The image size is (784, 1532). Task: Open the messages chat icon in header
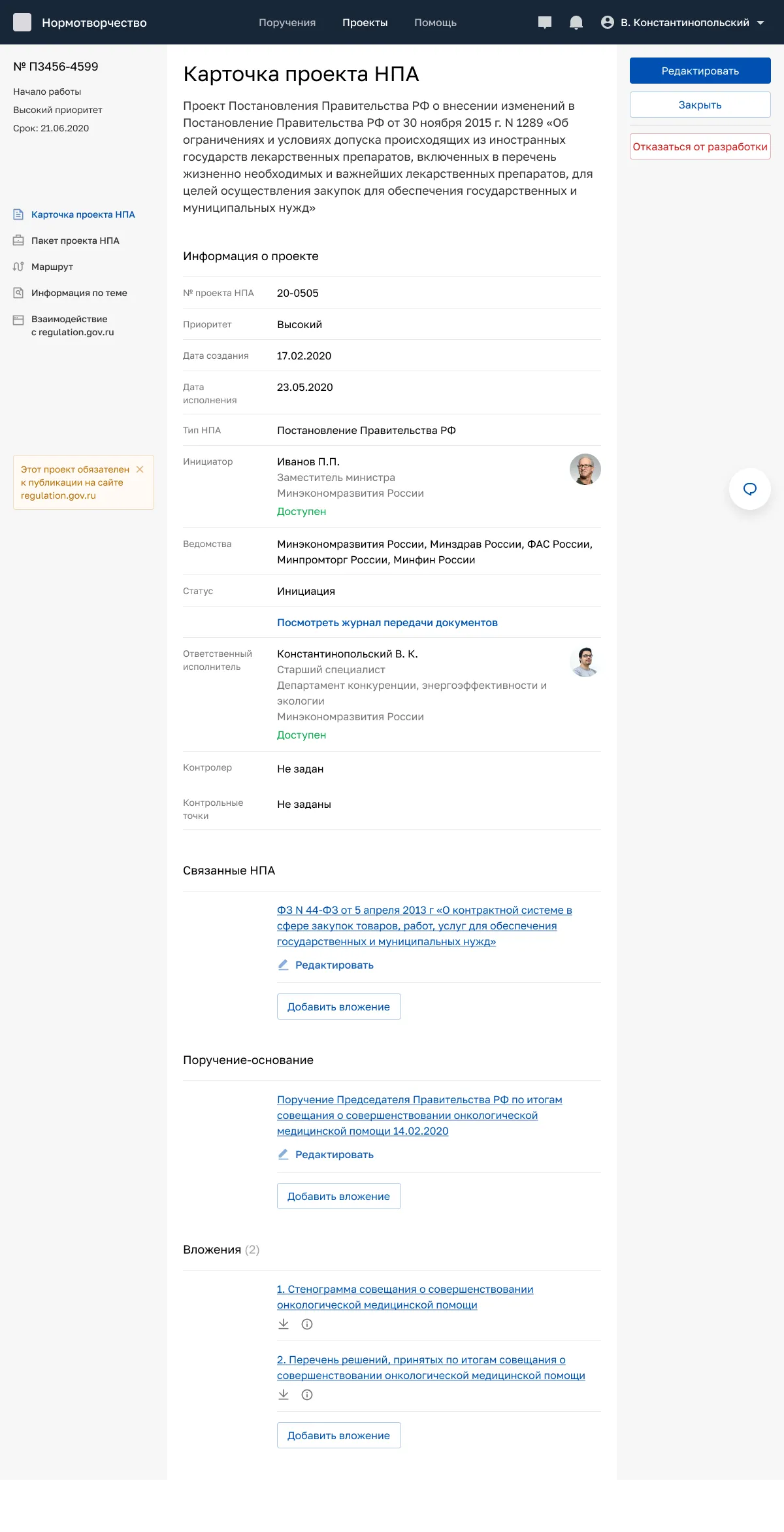tap(545, 23)
